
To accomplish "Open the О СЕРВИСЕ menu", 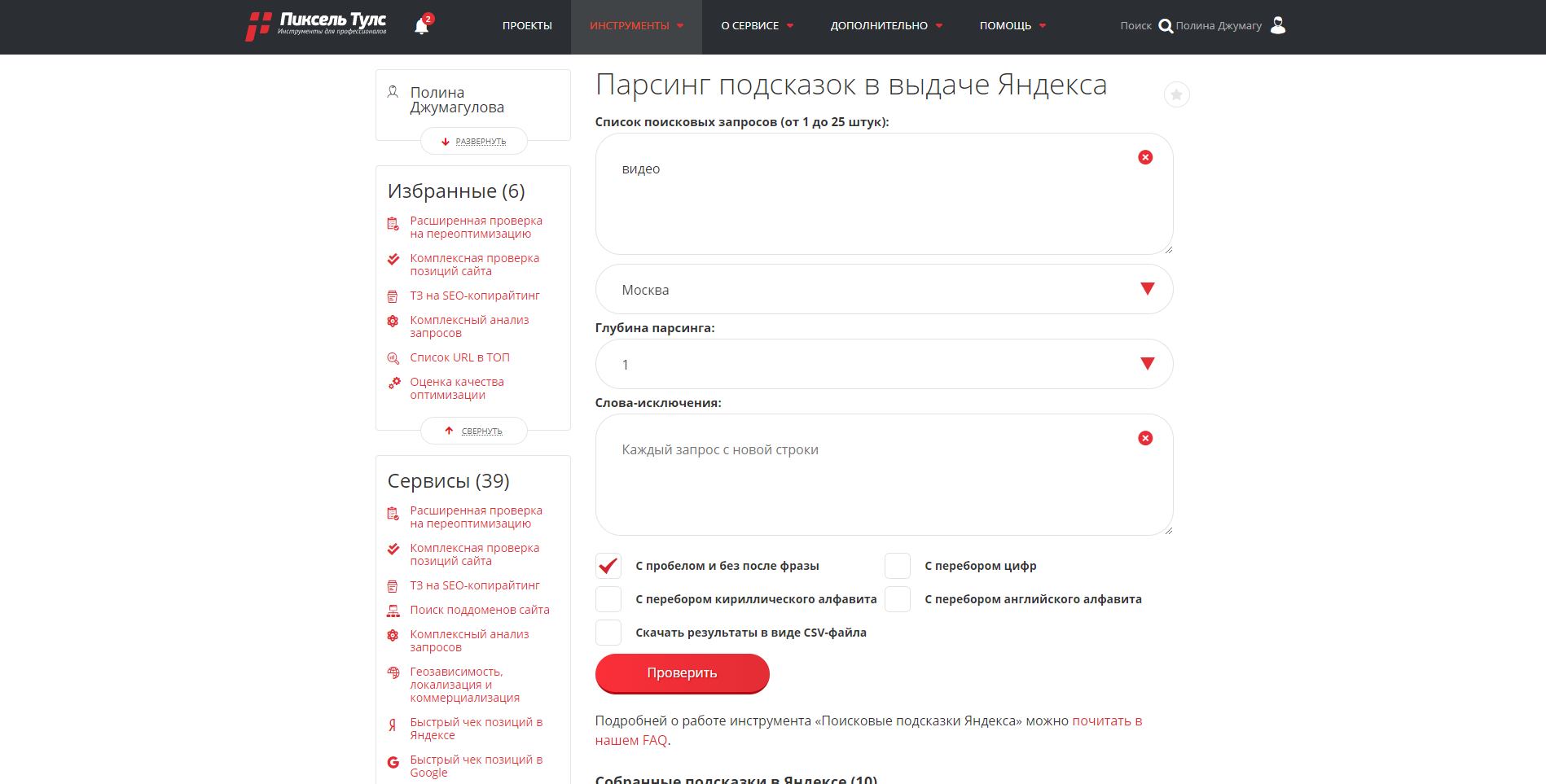I will point(757,26).
